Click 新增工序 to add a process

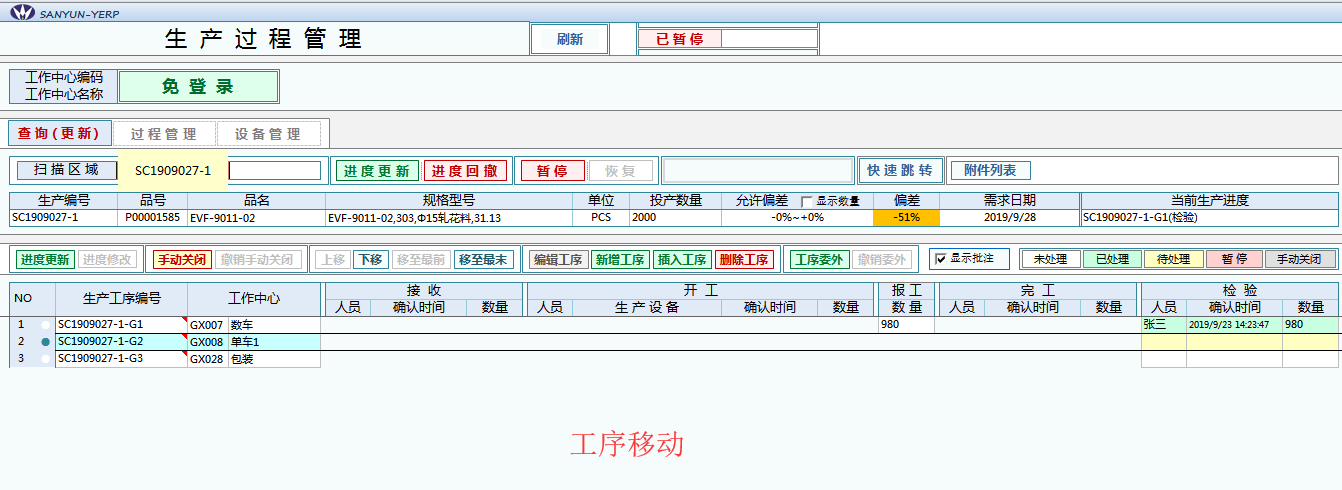coord(620,260)
